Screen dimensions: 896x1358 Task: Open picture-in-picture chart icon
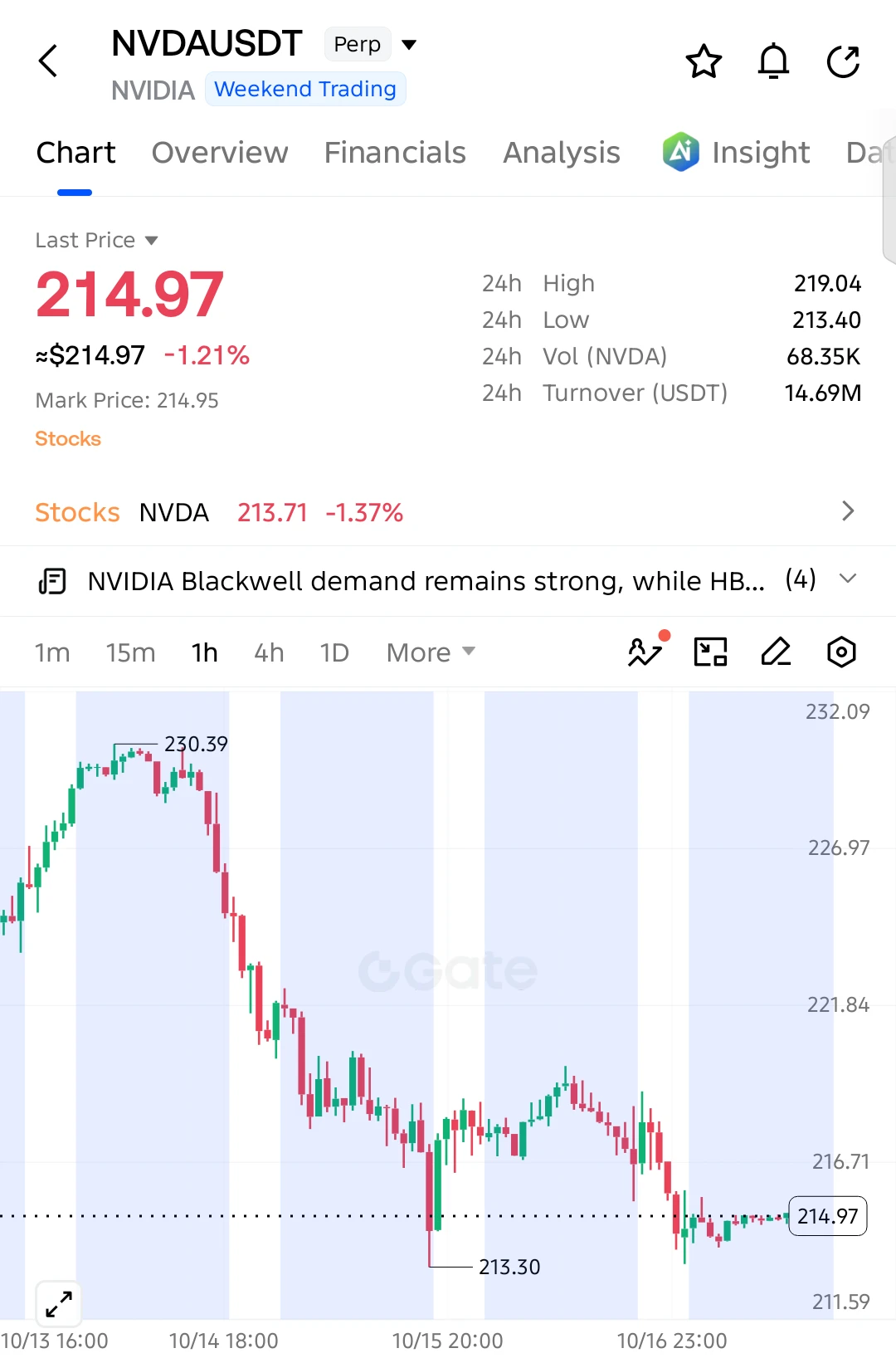coord(710,652)
